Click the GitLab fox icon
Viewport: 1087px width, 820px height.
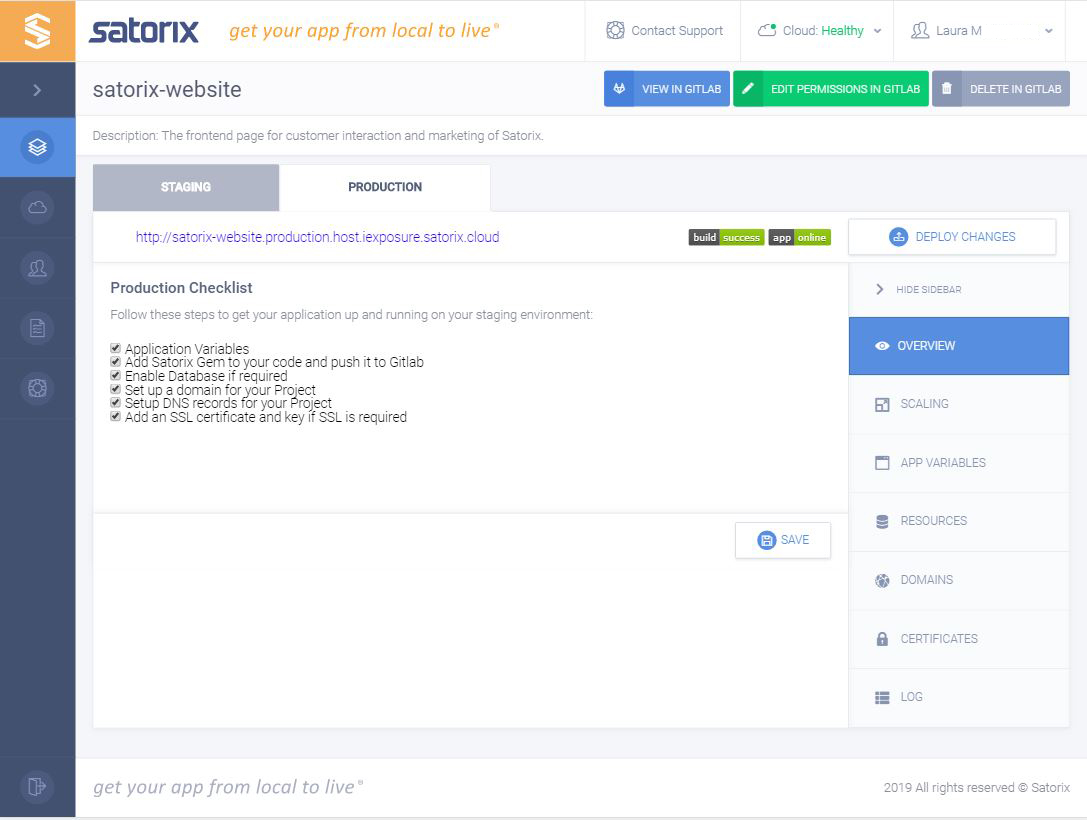tap(619, 89)
